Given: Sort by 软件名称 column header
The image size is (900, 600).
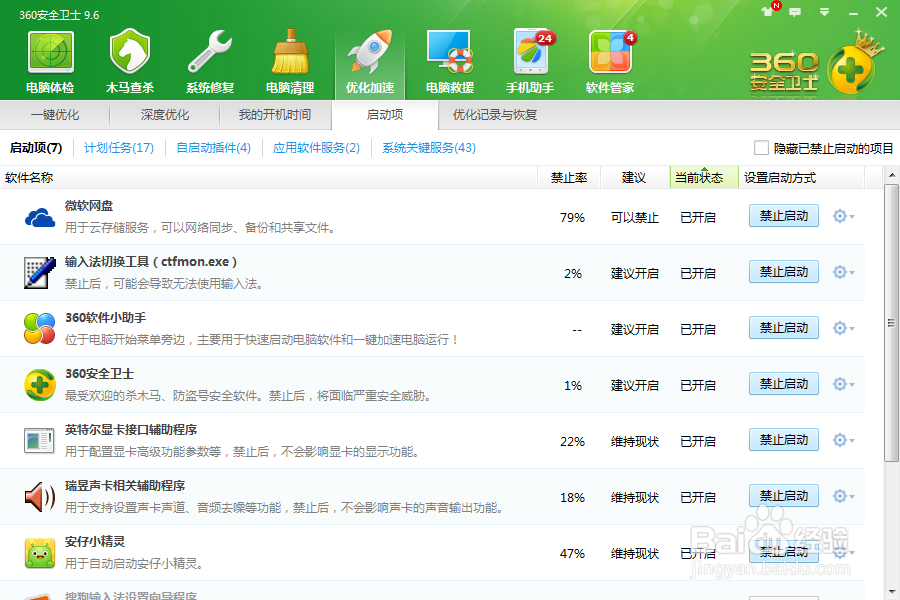Looking at the screenshot, I should click(269, 177).
